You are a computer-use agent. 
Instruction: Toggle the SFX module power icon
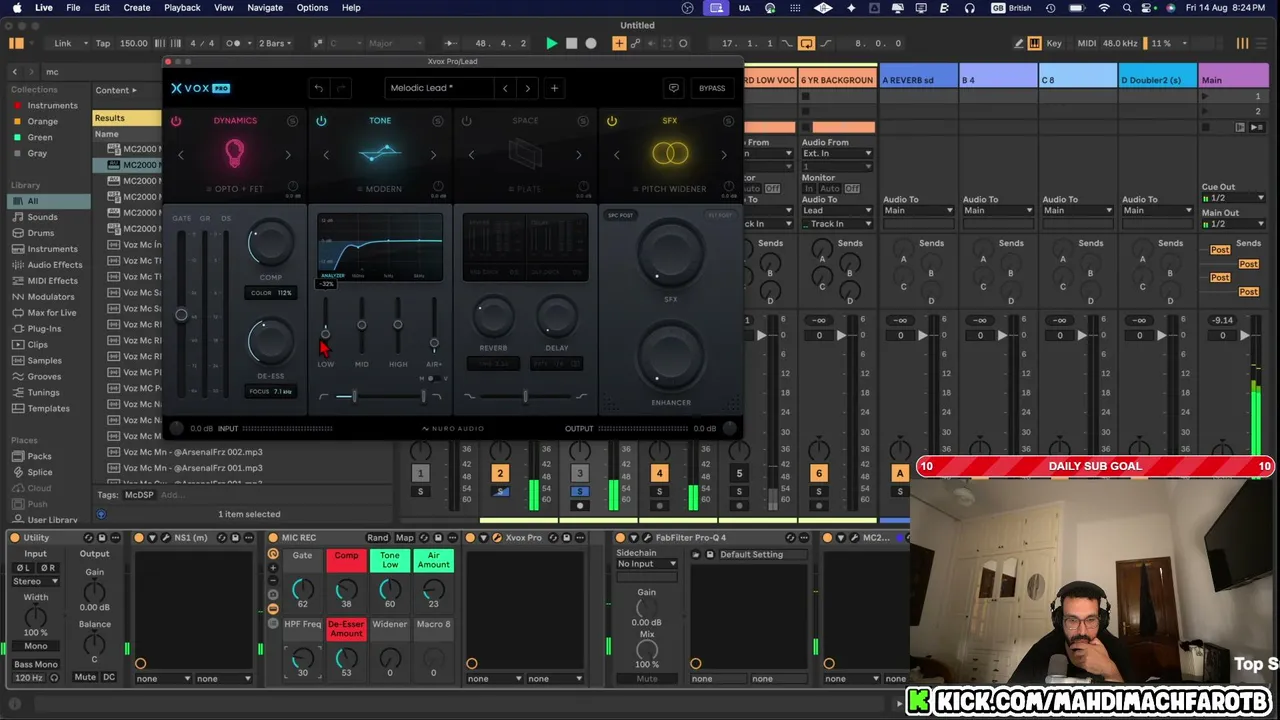coord(611,121)
